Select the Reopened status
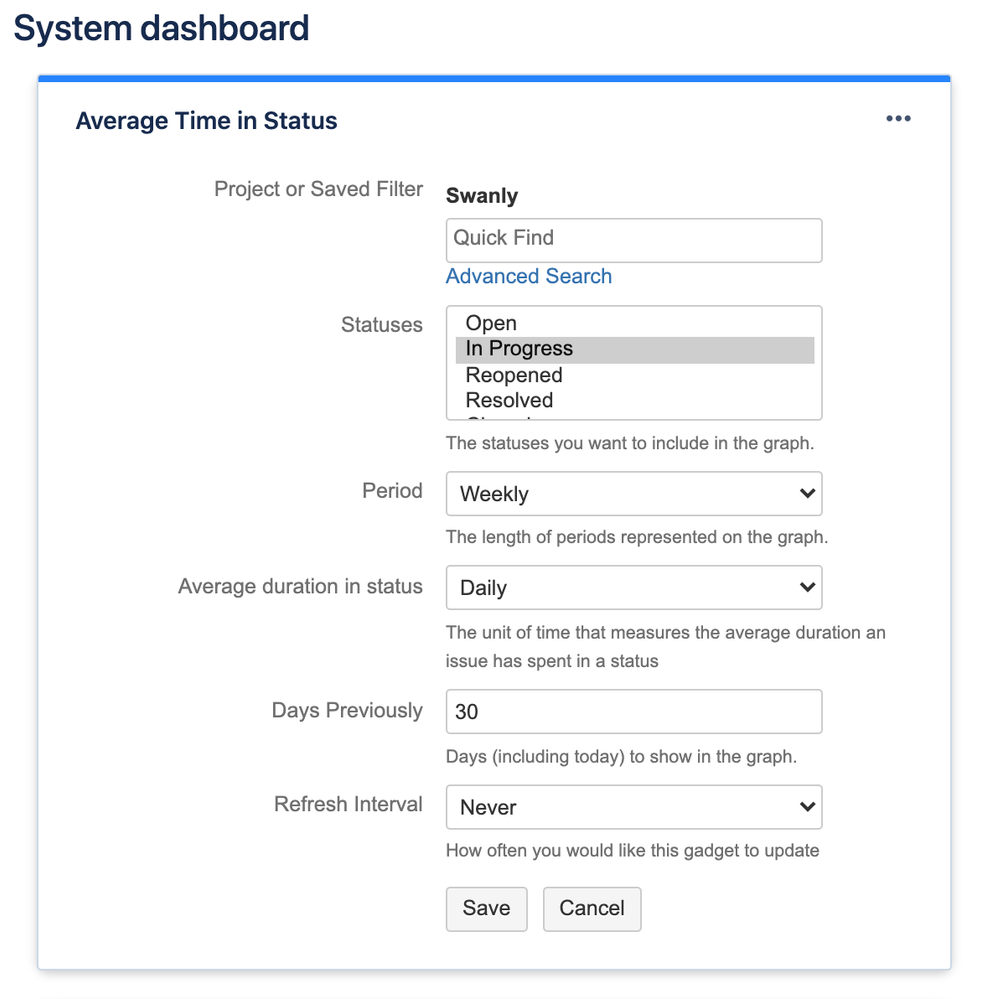987x999 pixels. (x=513, y=375)
